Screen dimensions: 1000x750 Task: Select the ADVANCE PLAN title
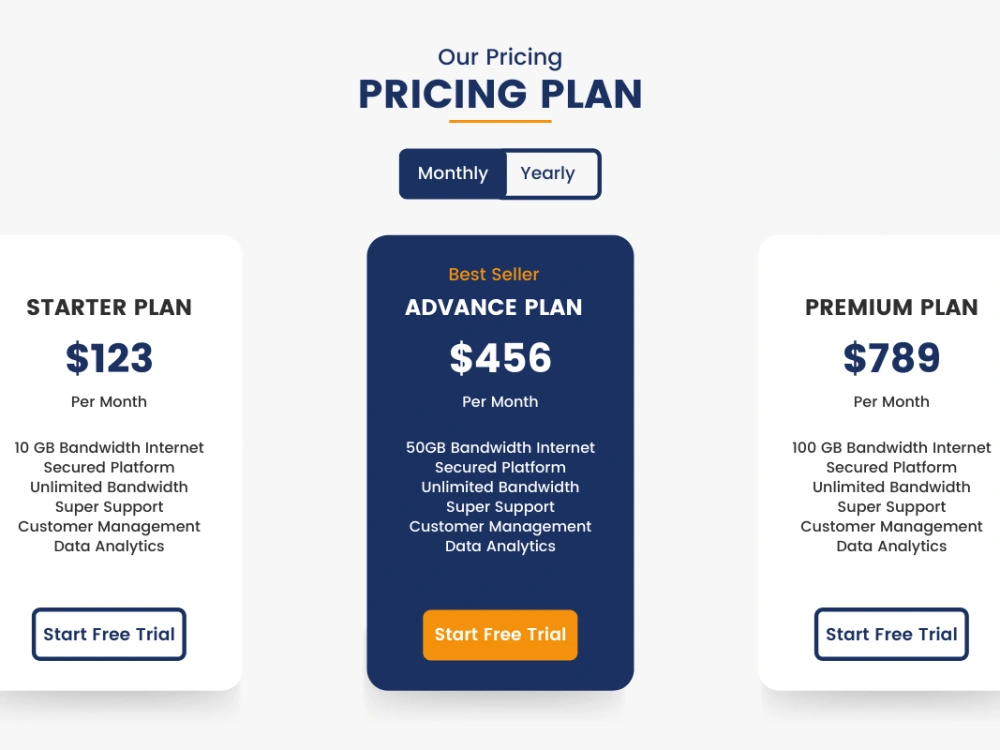click(494, 307)
